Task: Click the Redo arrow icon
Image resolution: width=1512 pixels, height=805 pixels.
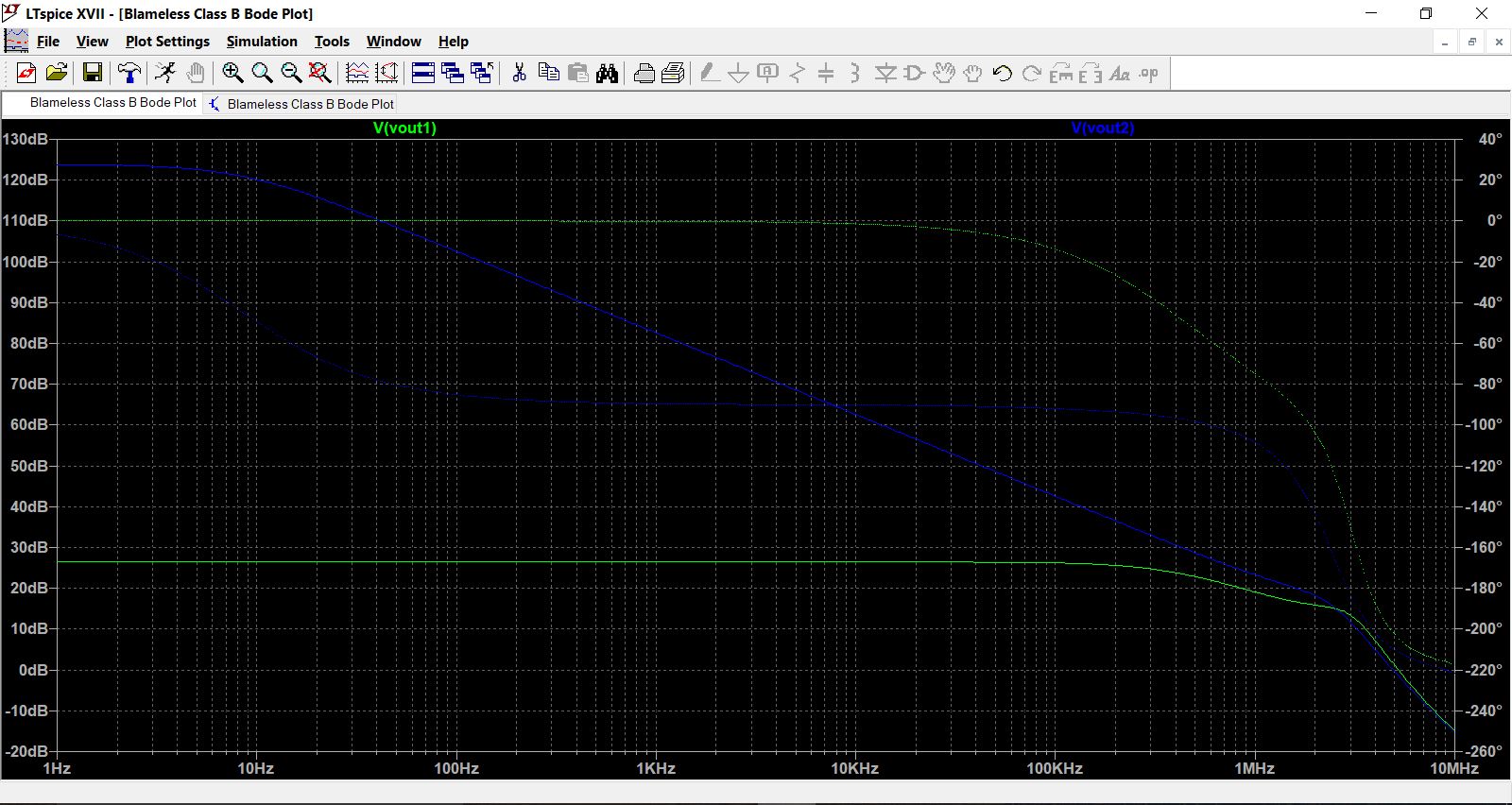Action: [1032, 73]
